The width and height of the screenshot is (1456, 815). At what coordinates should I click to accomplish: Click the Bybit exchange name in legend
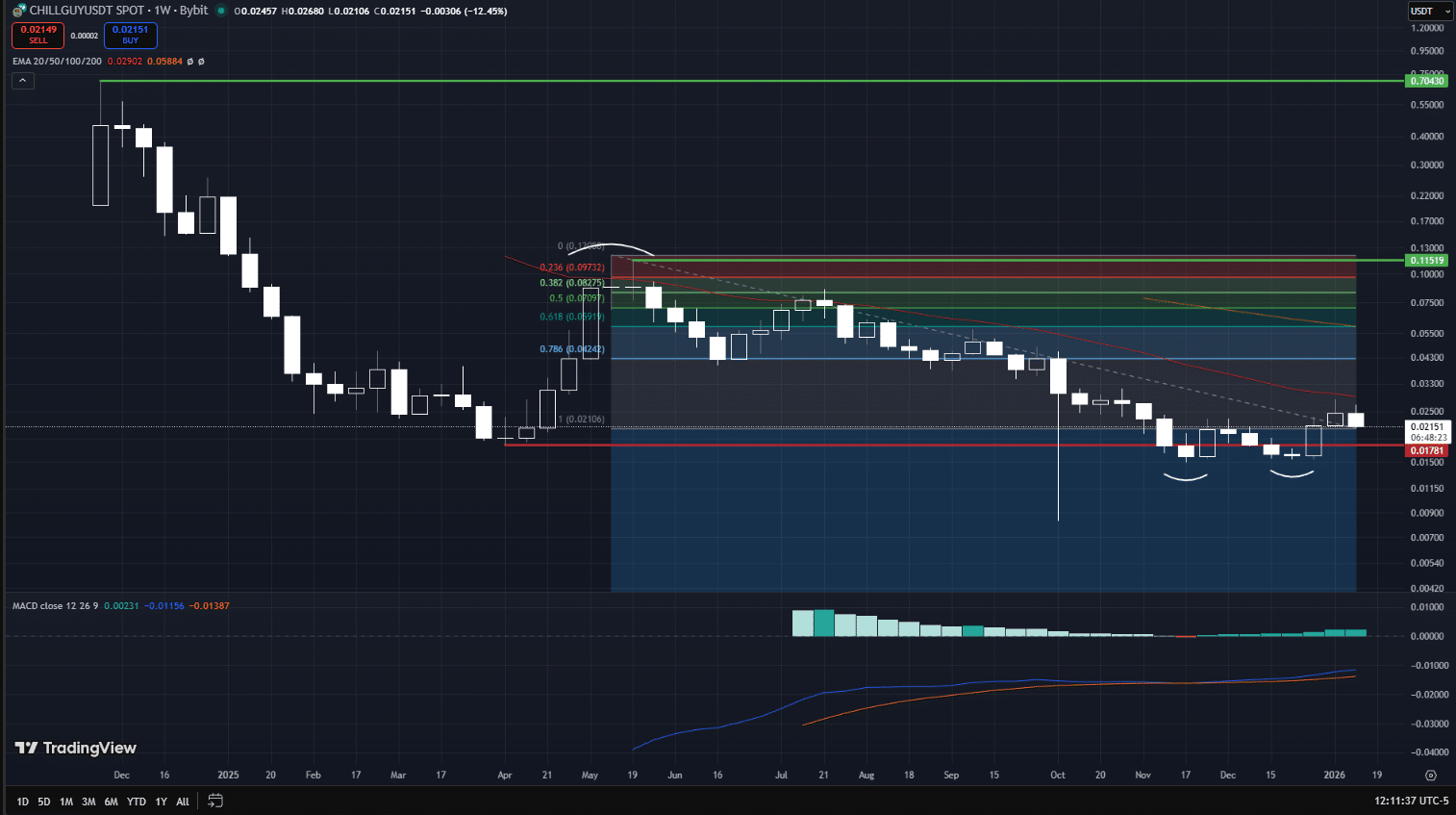click(193, 11)
